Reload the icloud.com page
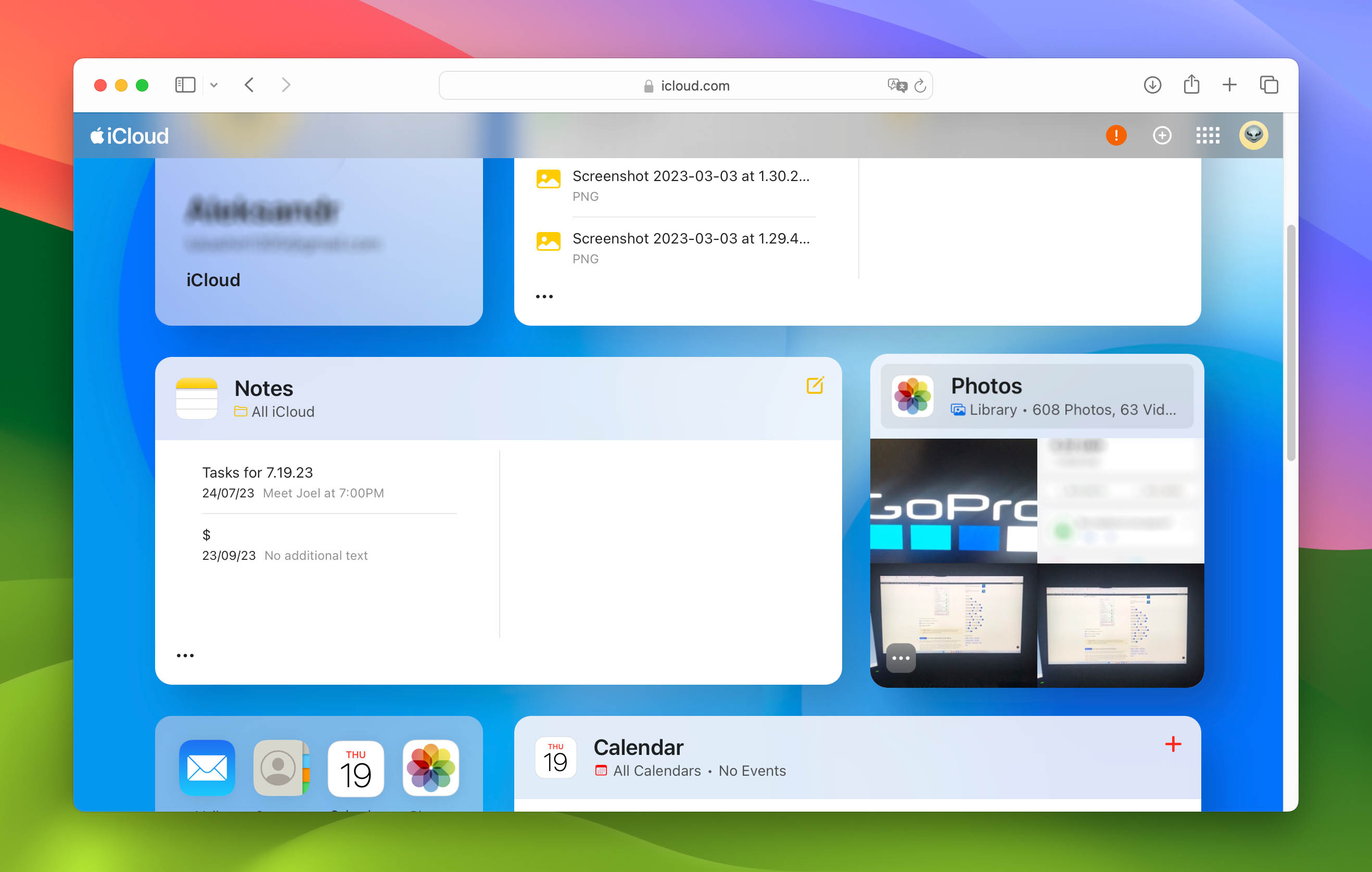Viewport: 1372px width, 872px height. tap(920, 86)
